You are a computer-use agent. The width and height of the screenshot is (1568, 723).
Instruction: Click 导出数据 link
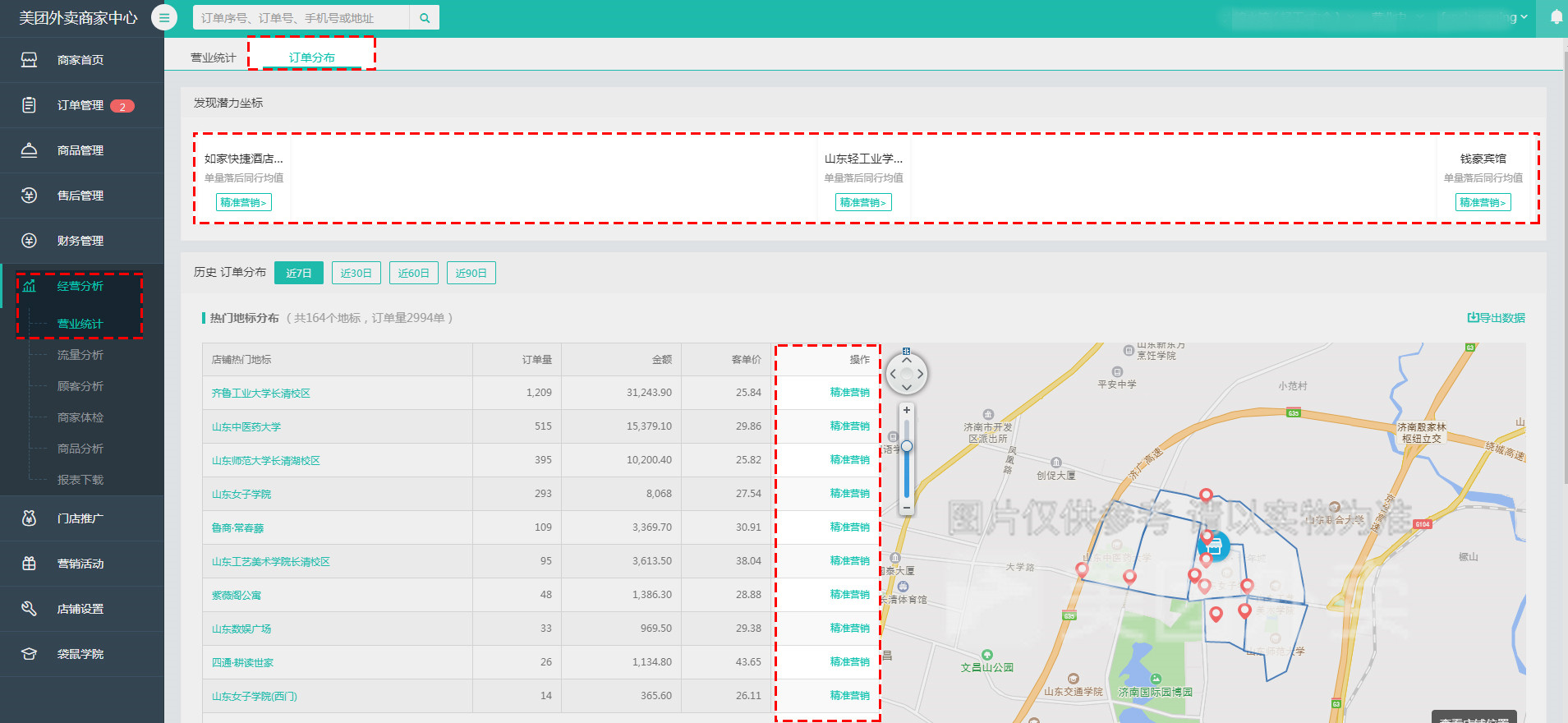point(1497,318)
